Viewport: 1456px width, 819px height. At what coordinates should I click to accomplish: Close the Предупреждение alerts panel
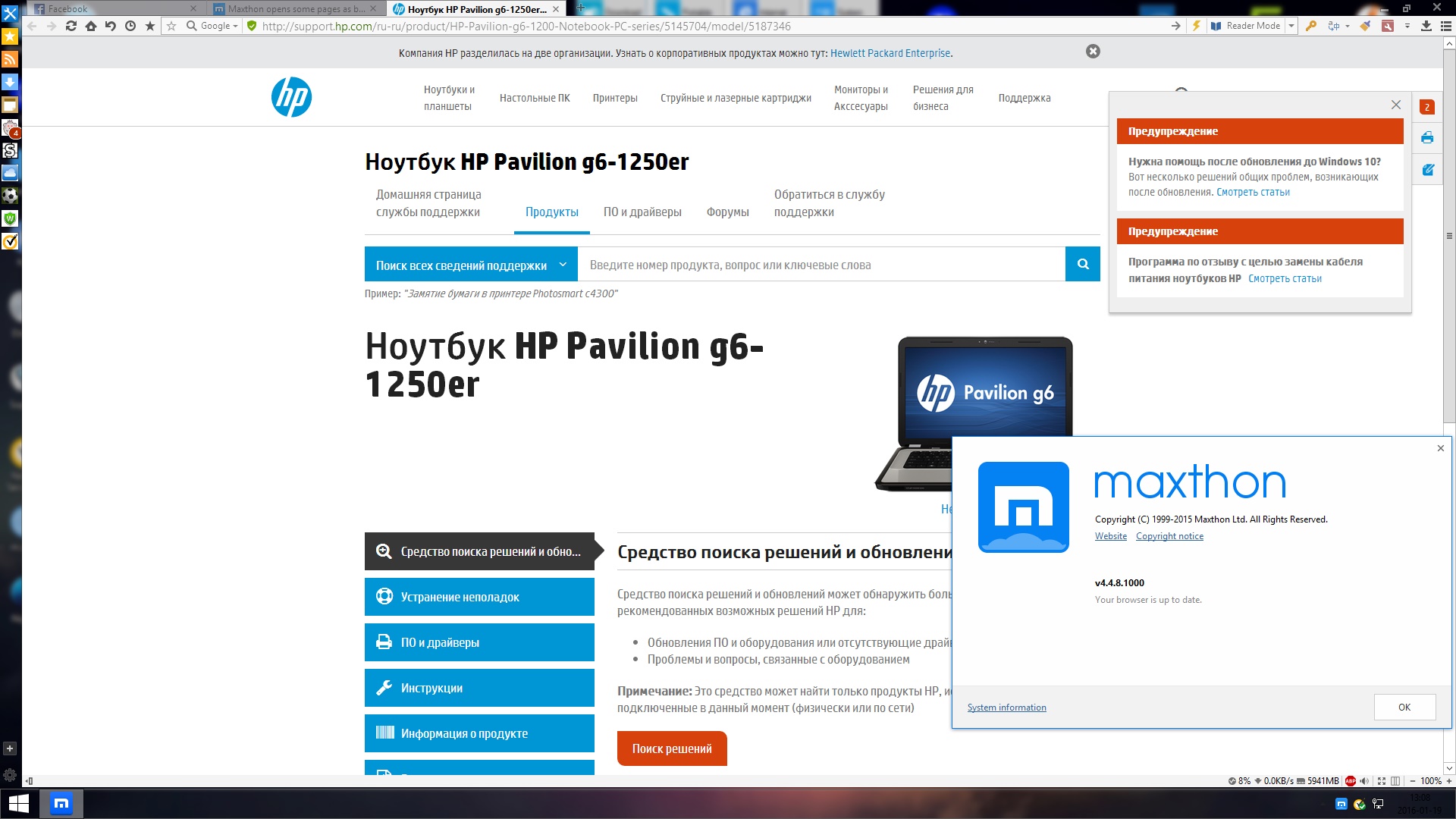pos(1396,105)
